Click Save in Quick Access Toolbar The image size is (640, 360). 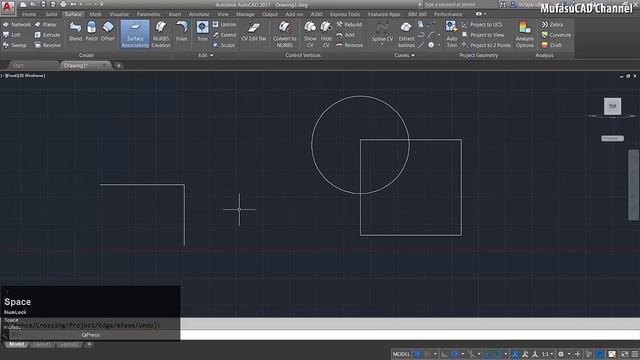[43, 4]
